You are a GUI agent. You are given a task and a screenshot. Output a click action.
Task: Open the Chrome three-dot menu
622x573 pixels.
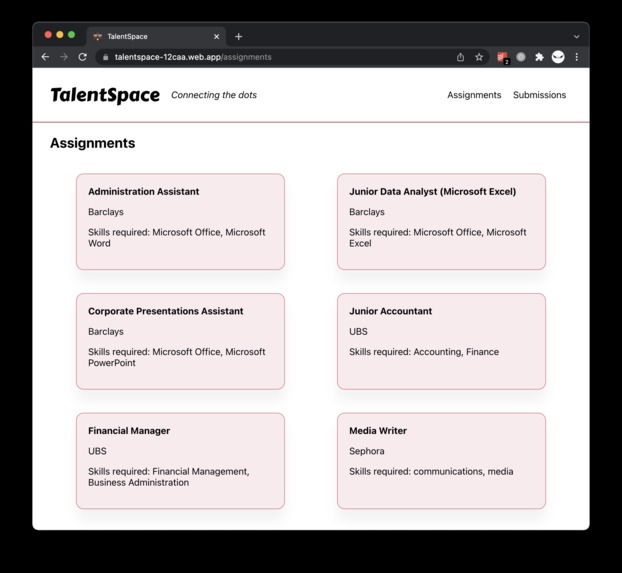576,57
